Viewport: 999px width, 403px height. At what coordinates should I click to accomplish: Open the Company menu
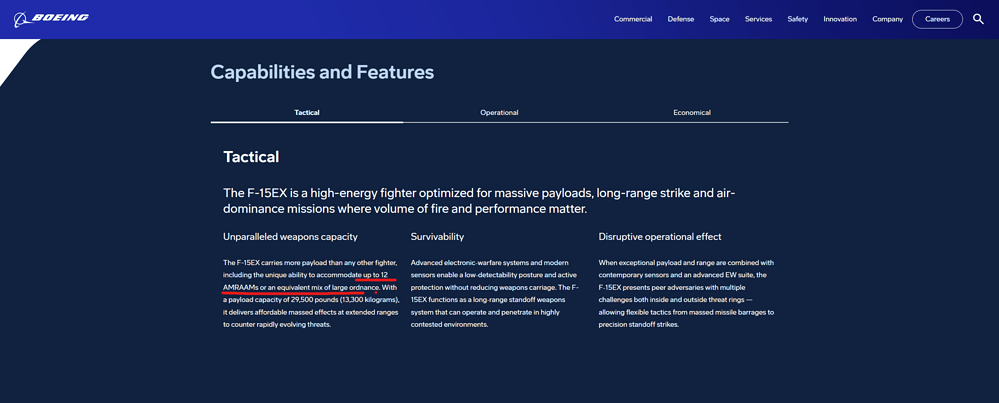888,19
